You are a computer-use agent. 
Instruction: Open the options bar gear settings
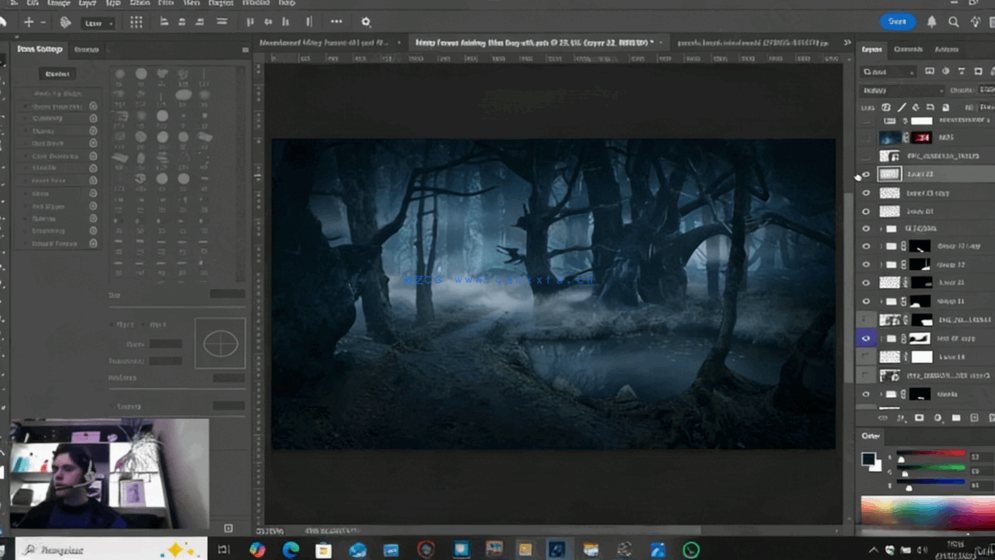tap(366, 22)
